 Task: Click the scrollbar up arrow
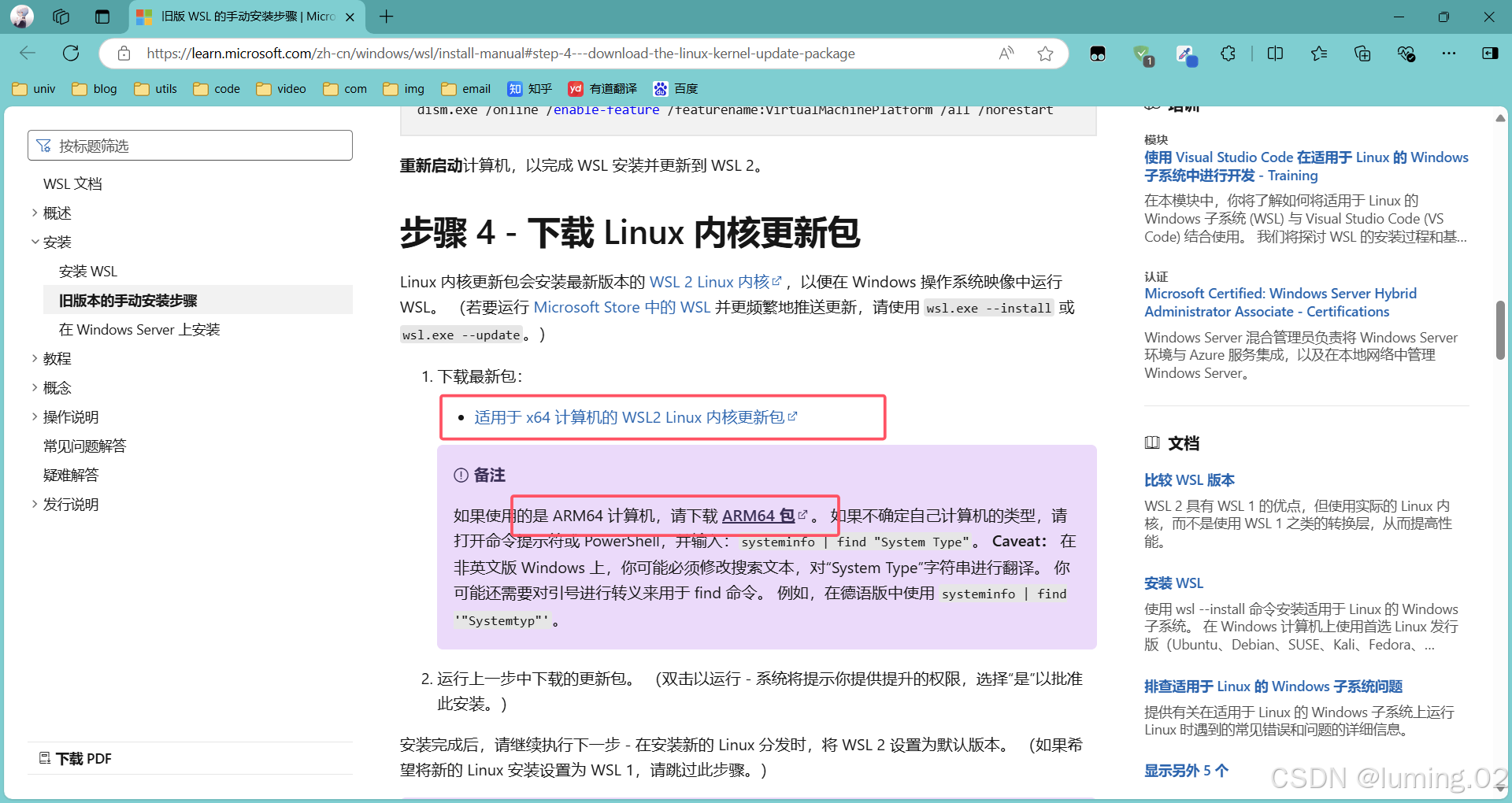(1500, 118)
